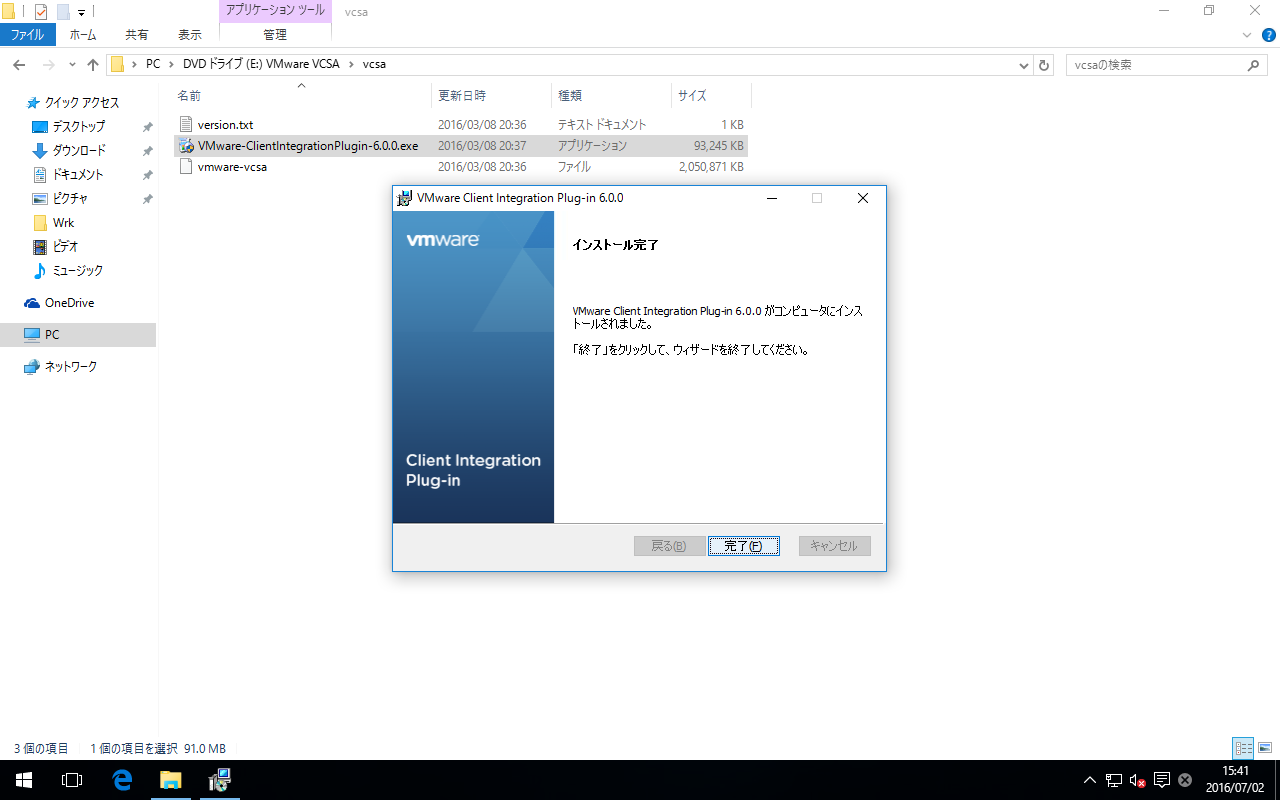Viewport: 1280px width, 800px height.
Task: Launch Microsoft Edge from the taskbar
Action: [122, 780]
